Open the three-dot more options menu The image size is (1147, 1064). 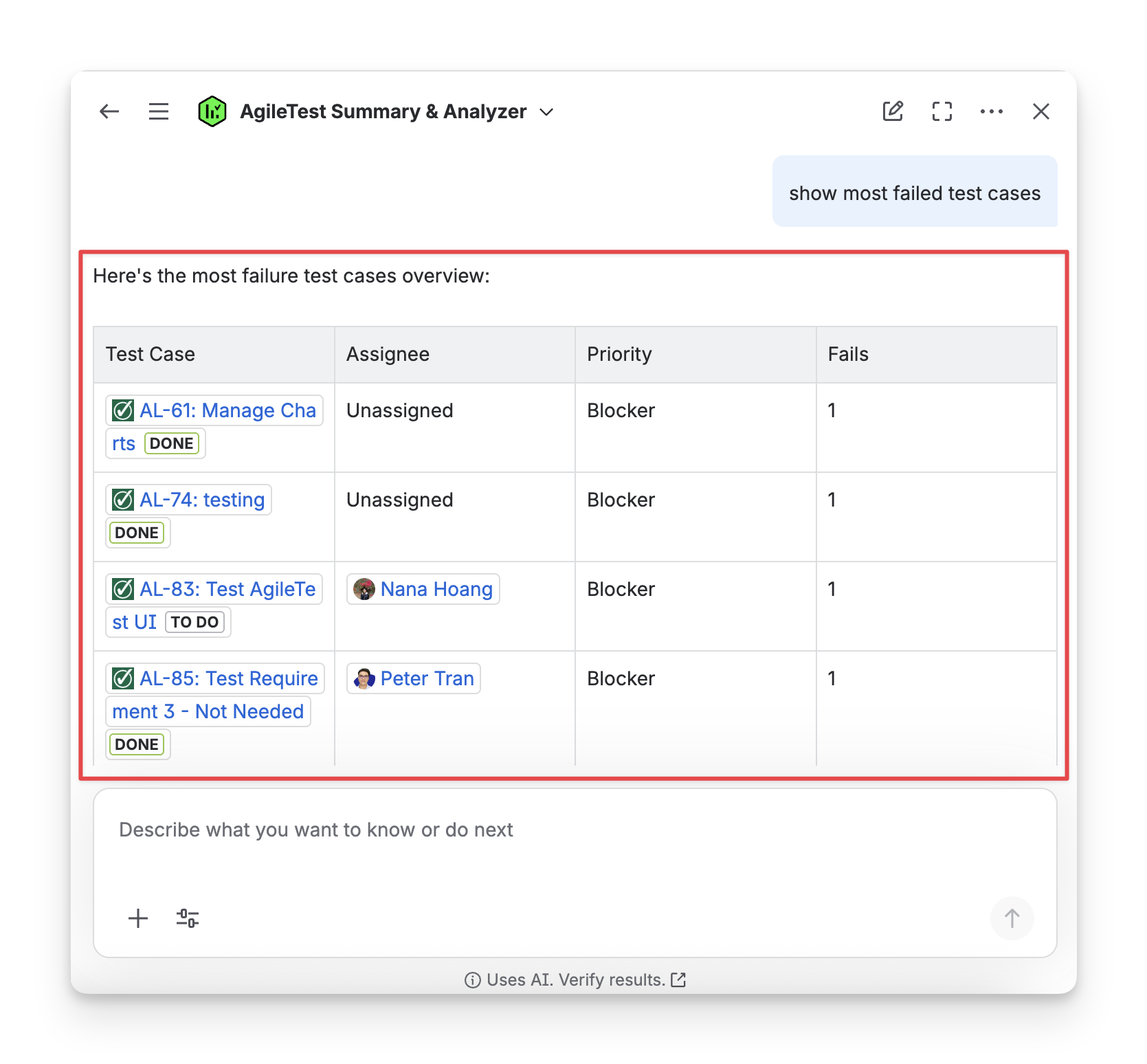point(991,111)
